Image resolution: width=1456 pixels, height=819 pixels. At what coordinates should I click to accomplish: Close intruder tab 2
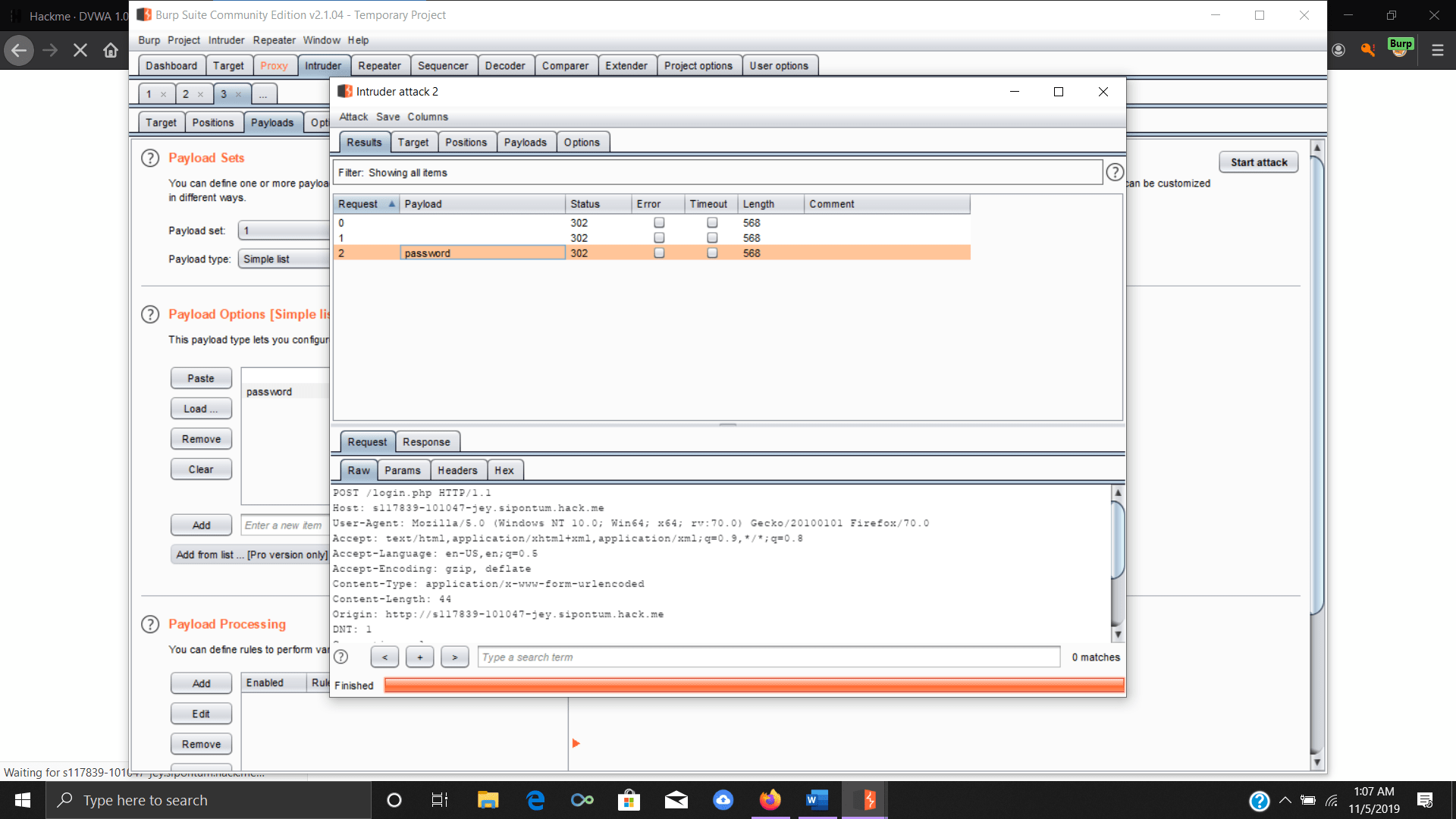[x=200, y=95]
